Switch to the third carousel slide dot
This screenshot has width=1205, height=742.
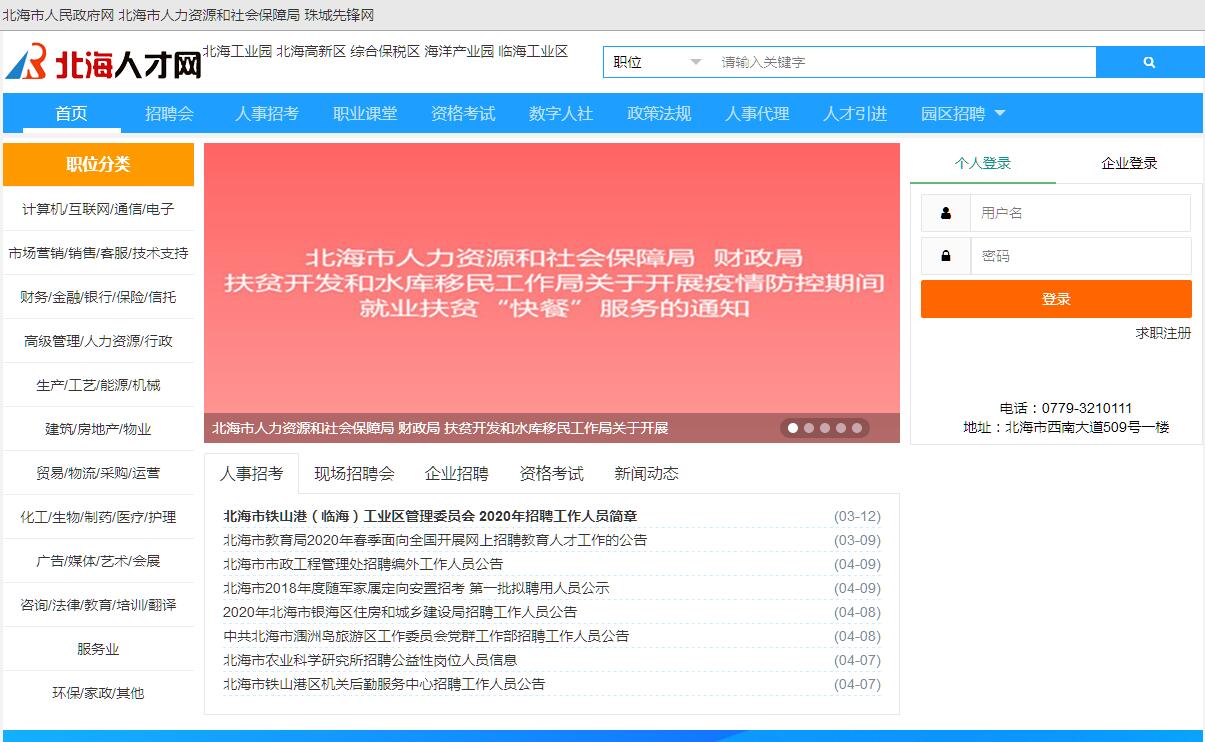825,428
